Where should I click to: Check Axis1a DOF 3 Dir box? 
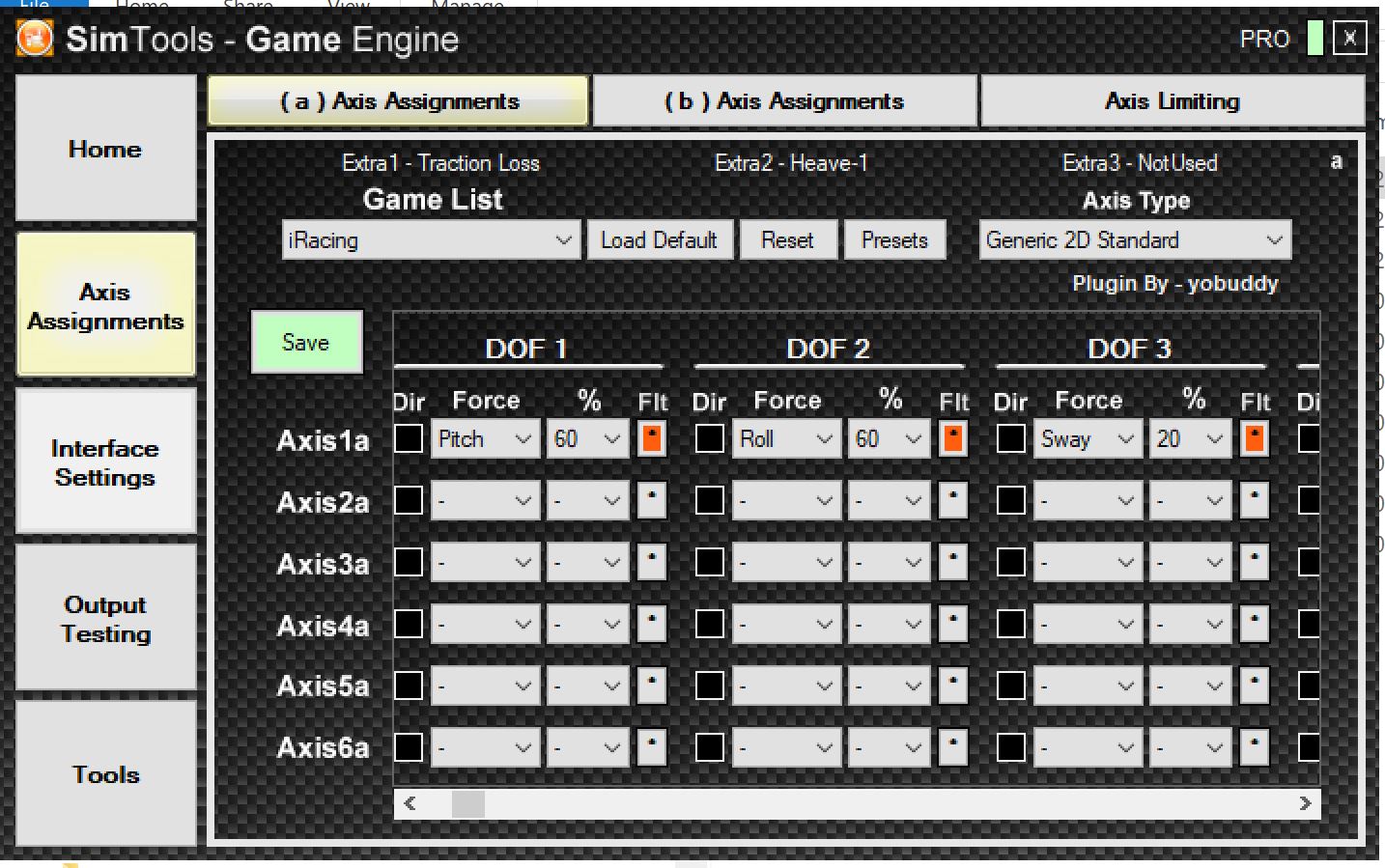[1011, 438]
